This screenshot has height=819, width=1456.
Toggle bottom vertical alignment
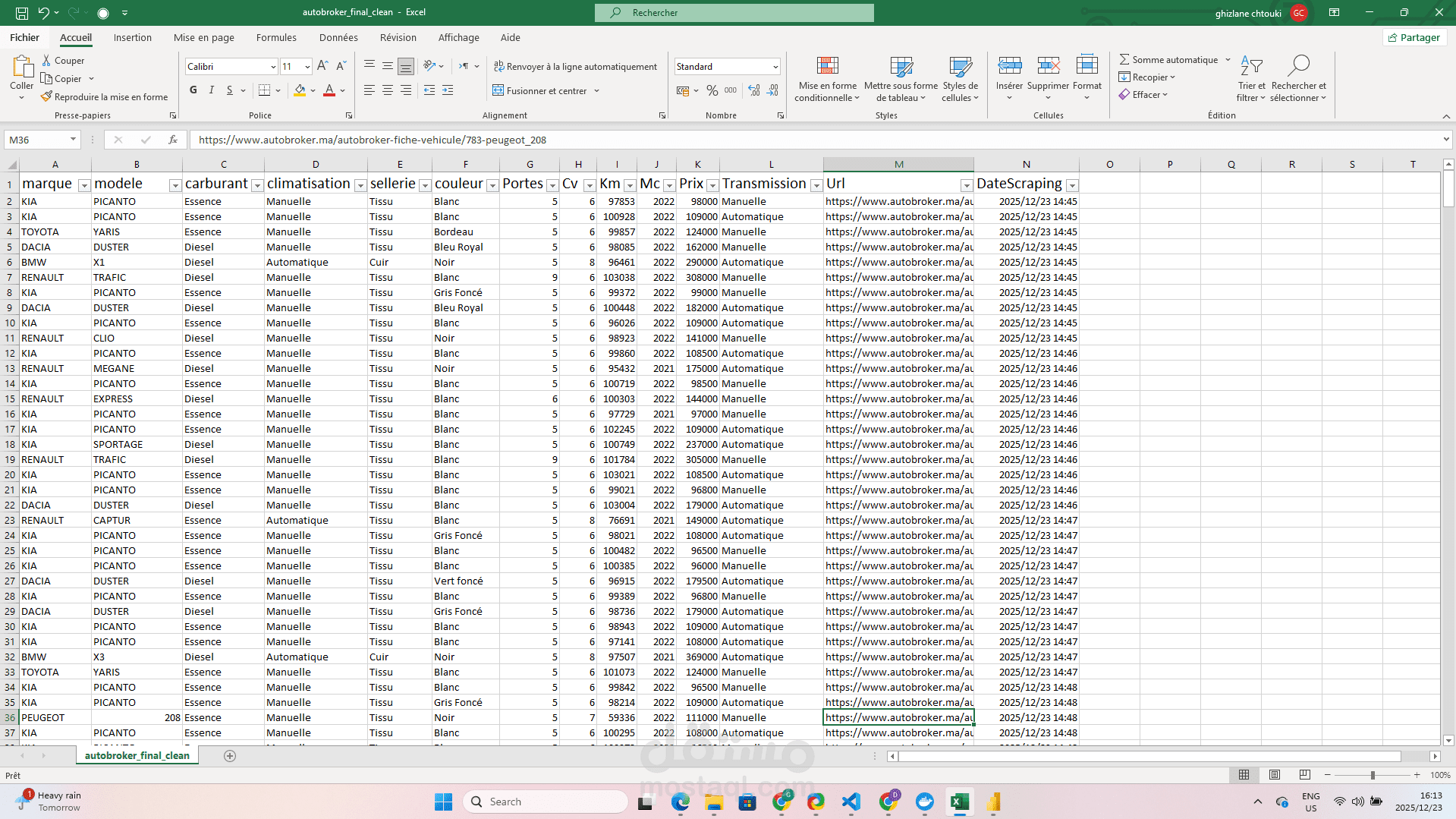pos(406,67)
